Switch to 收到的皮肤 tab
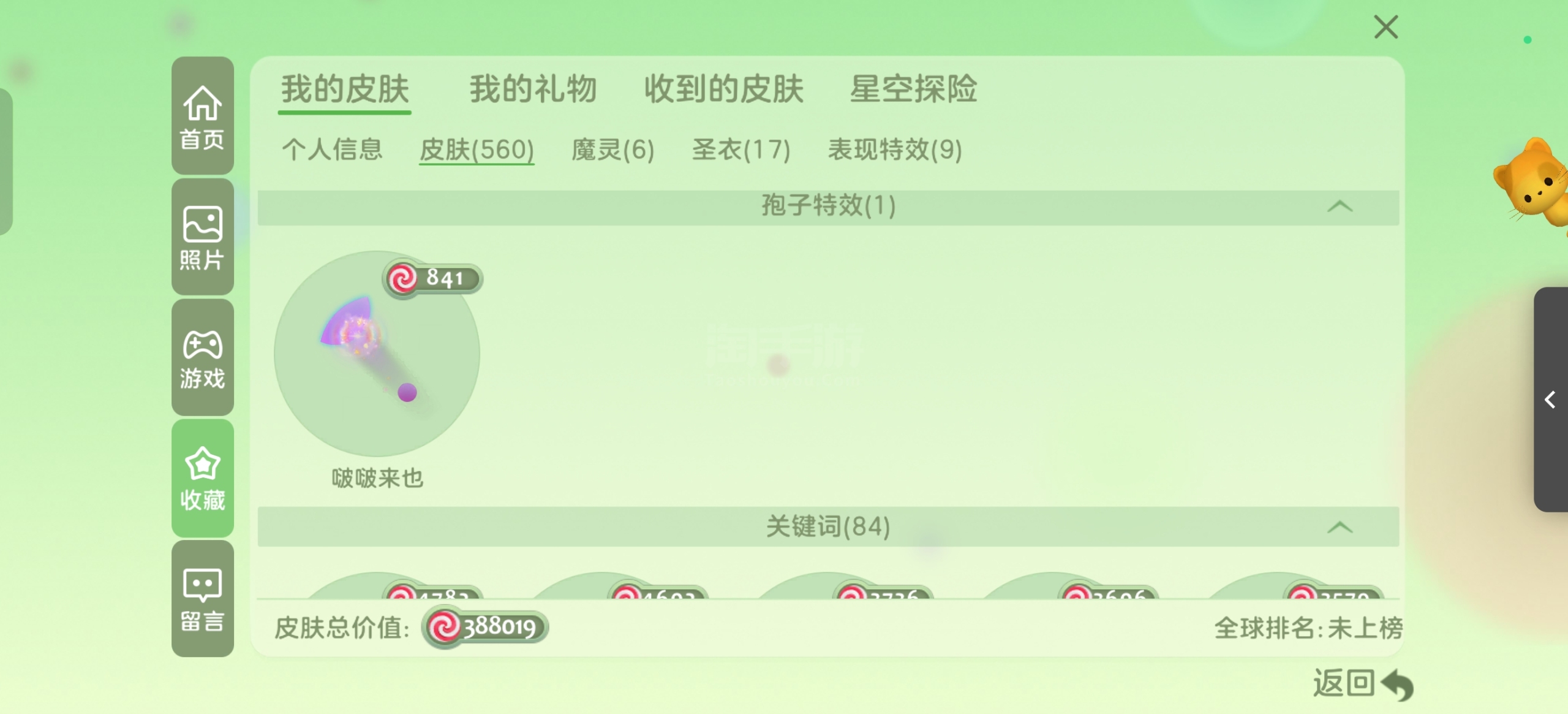 click(723, 89)
